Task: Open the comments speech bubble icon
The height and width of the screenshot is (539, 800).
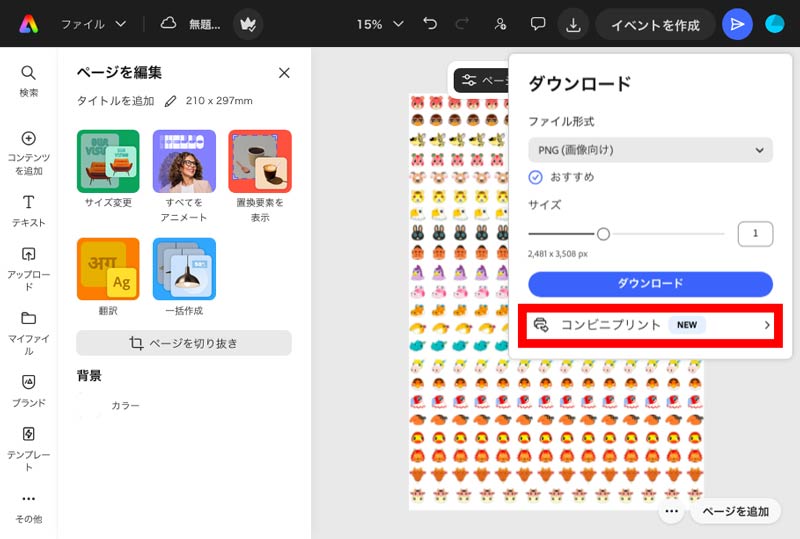Action: pos(538,23)
